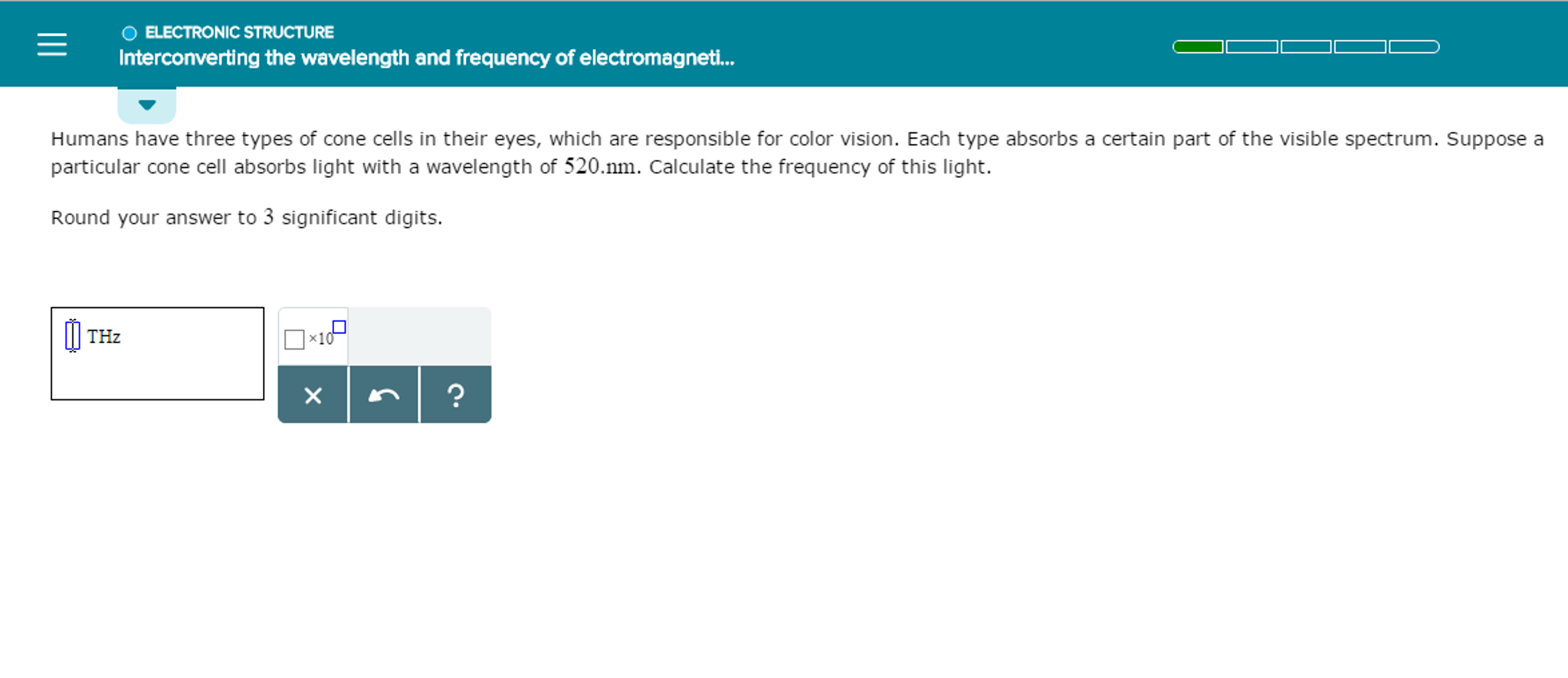Screen dimensions: 1568x678
Task: Click the wavelength value 520.nm in the problem
Action: 599,166
